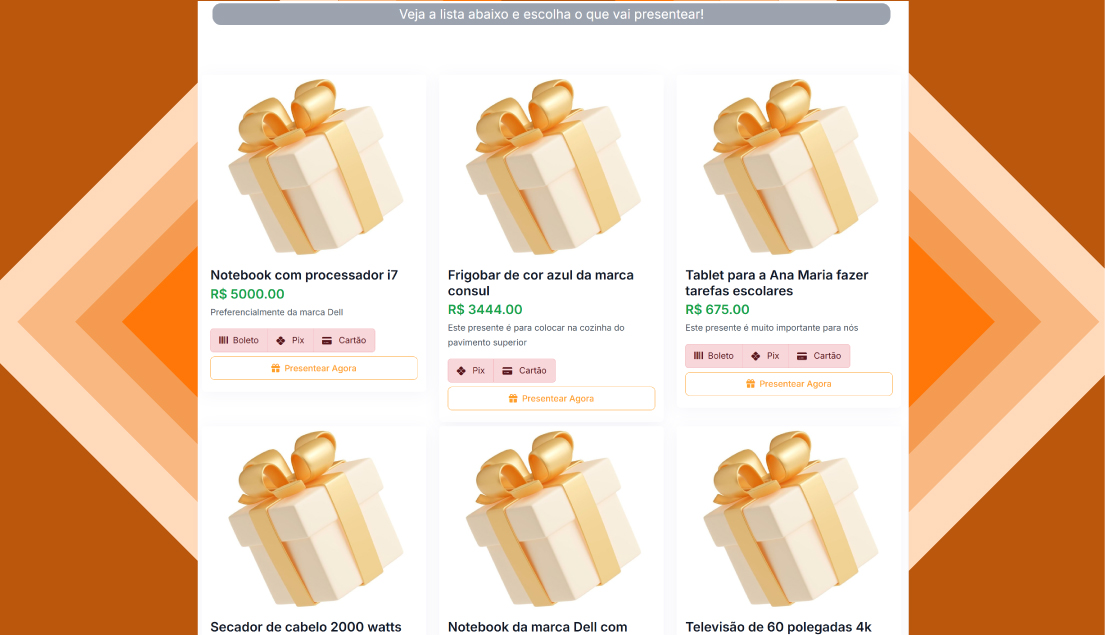Click the Televisão 60 polegadas gift image
This screenshot has height=636, width=1105.
click(x=789, y=518)
